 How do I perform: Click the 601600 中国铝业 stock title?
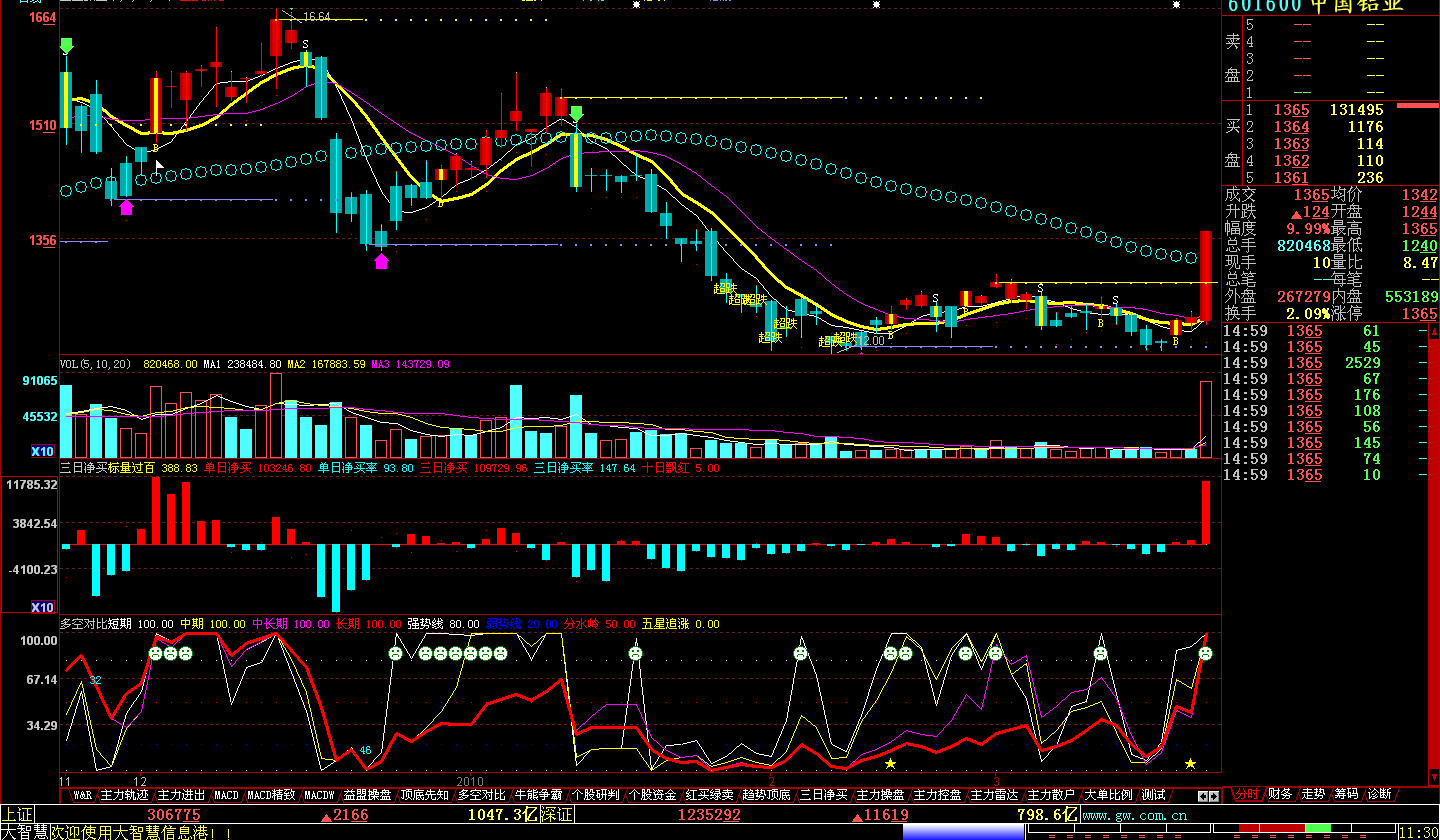[1315, 5]
